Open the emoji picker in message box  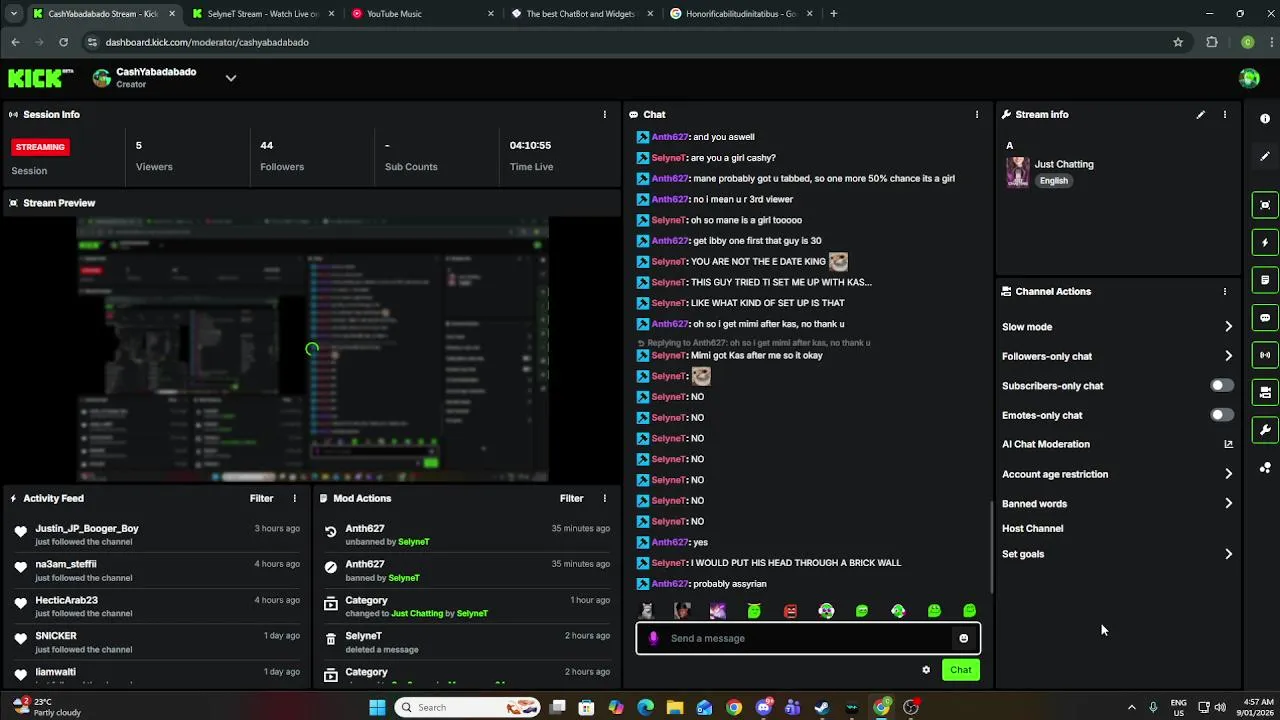click(x=963, y=638)
